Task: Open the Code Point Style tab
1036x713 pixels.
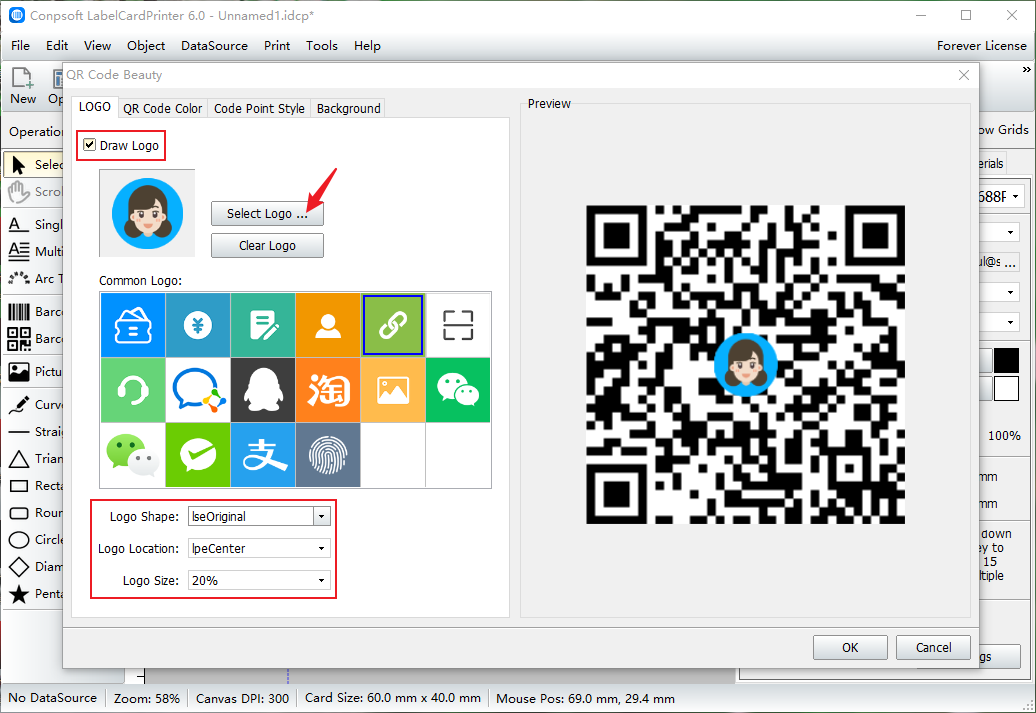Action: [x=259, y=108]
